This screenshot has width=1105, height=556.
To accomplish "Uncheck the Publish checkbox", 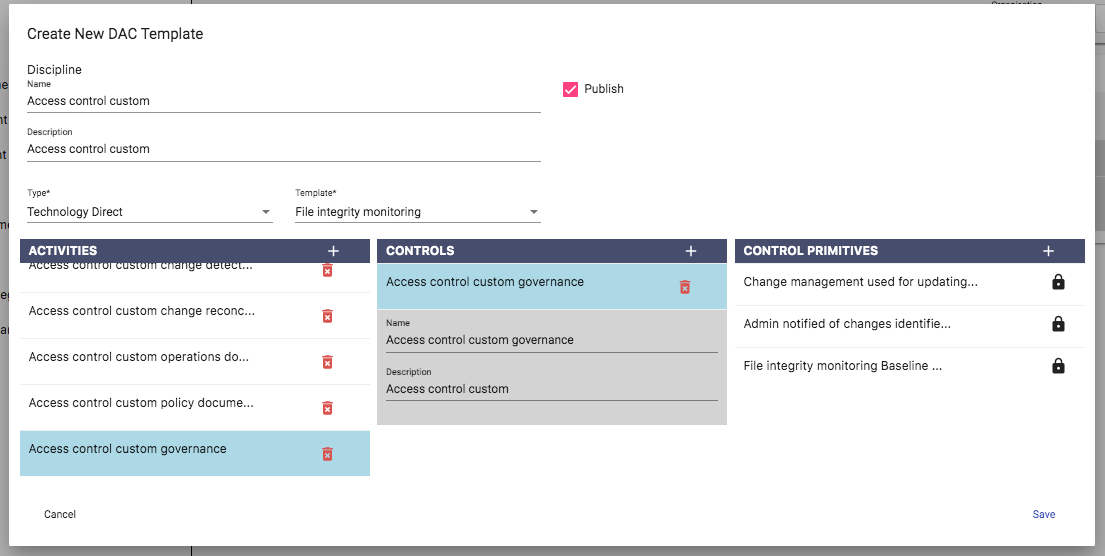I will pyautogui.click(x=570, y=89).
